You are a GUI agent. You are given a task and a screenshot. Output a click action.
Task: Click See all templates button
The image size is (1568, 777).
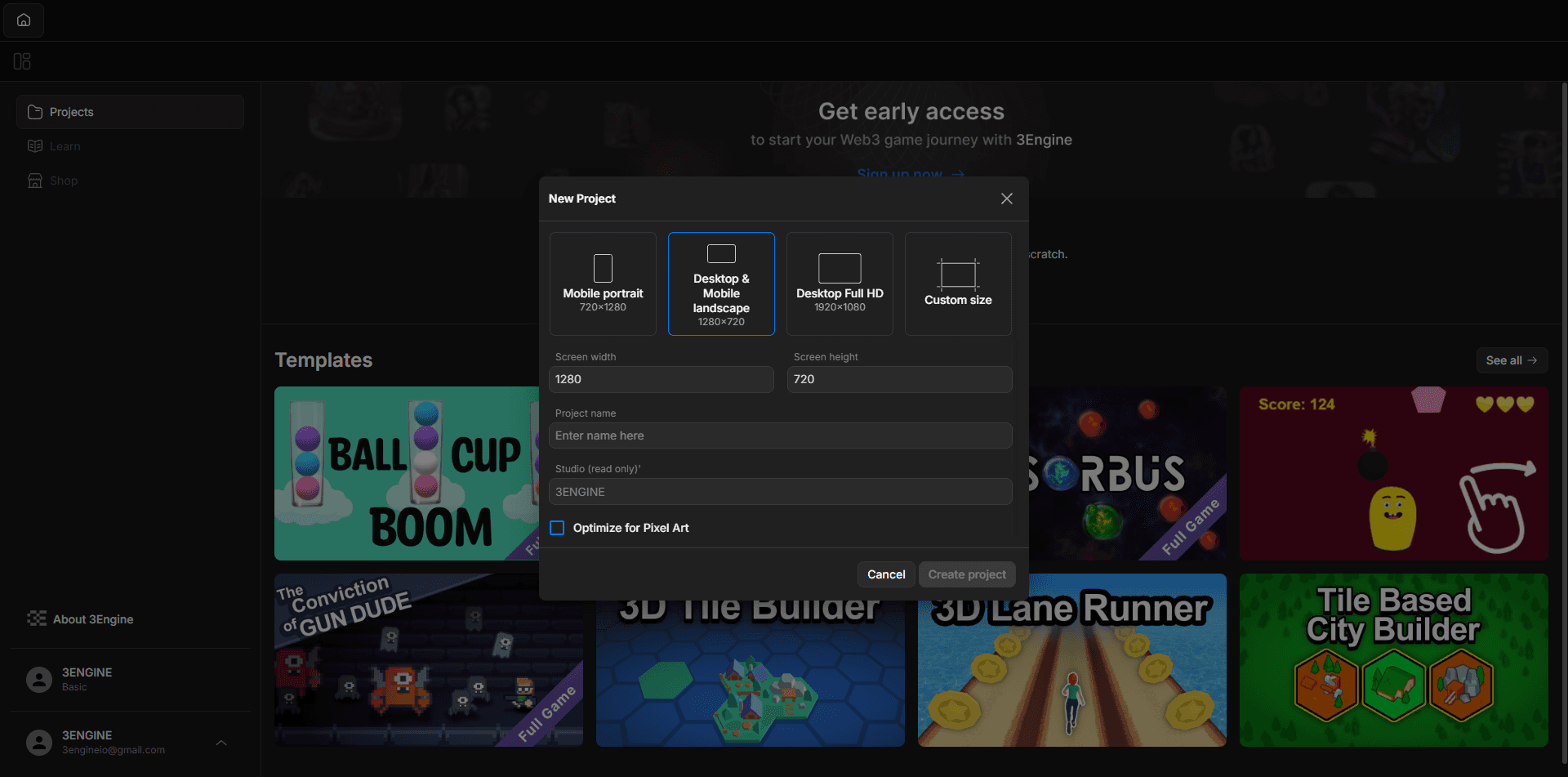(x=1512, y=360)
